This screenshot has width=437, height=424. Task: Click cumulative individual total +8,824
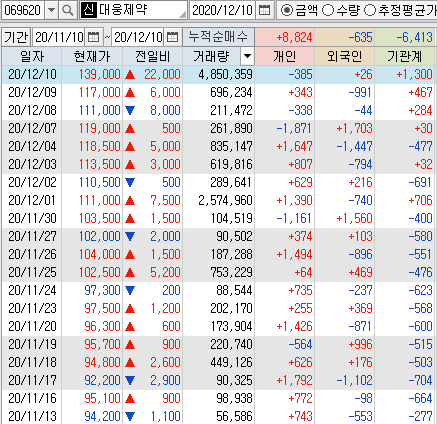click(294, 37)
